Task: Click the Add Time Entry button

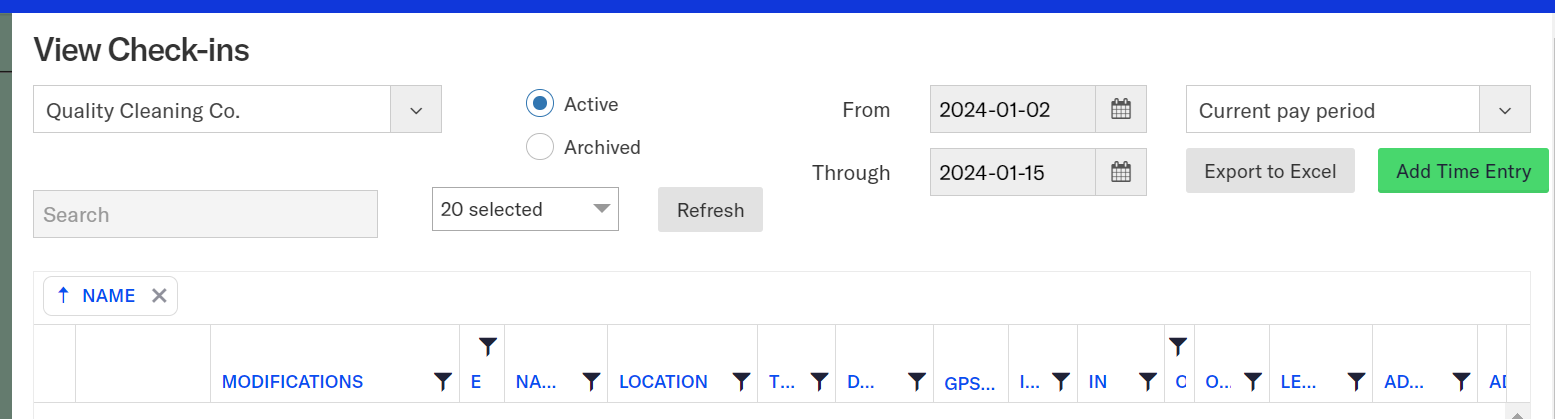Action: pos(1463,171)
